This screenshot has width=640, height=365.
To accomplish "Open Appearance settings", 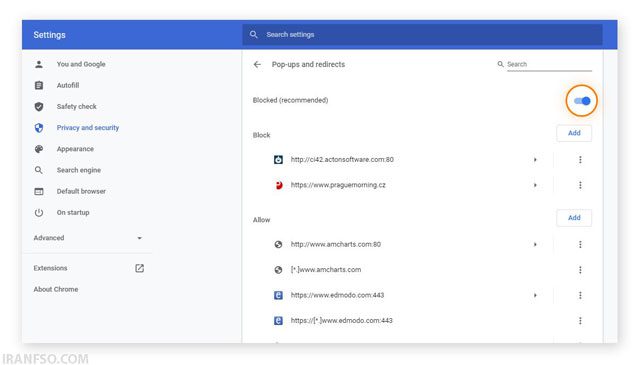I will click(x=75, y=149).
